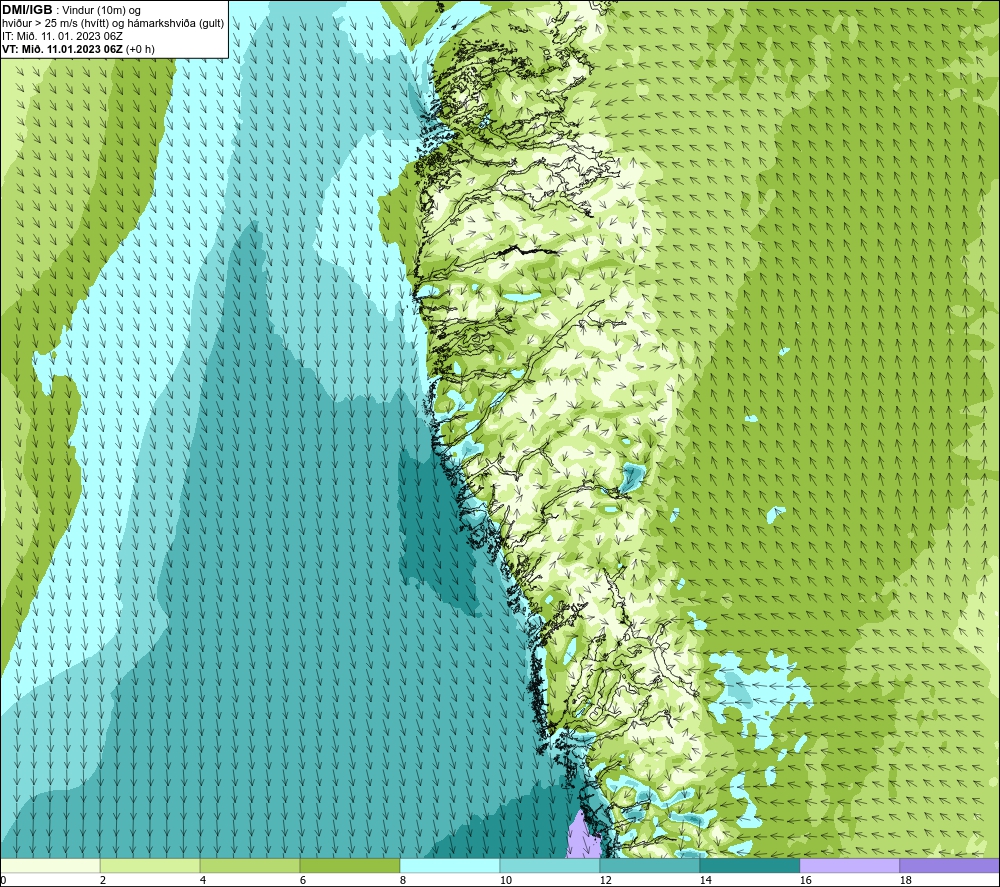Click the legend scale label '4'

(203, 880)
